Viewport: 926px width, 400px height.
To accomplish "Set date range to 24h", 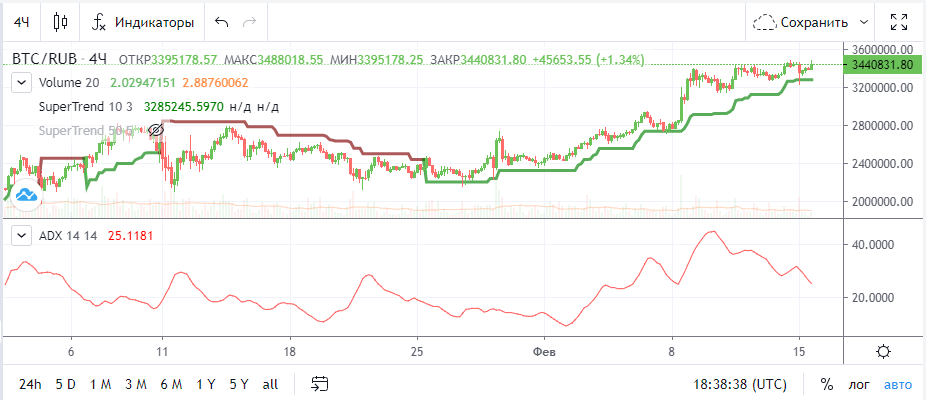I will tap(30, 385).
